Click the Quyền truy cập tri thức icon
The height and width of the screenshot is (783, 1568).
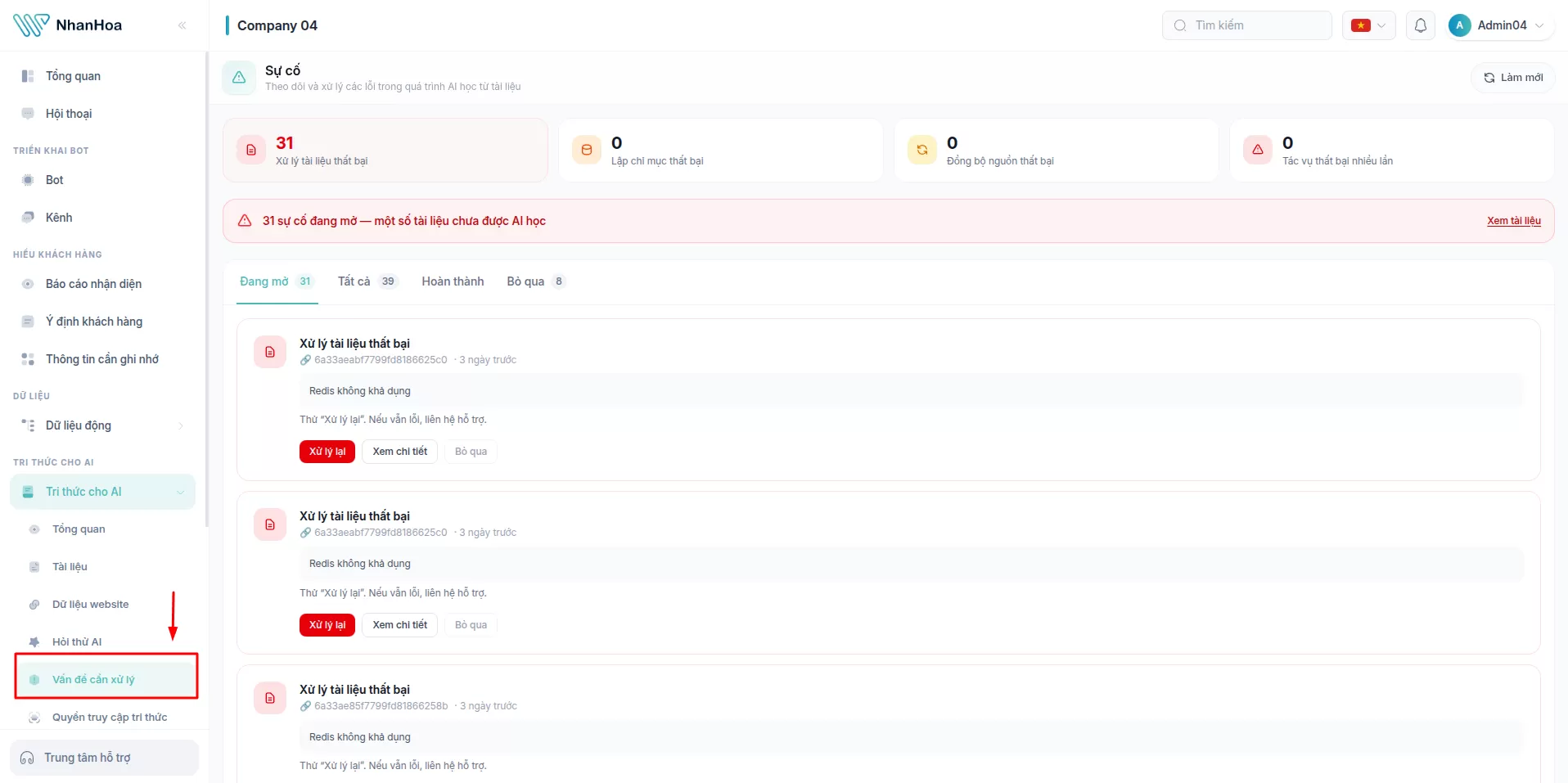34,718
